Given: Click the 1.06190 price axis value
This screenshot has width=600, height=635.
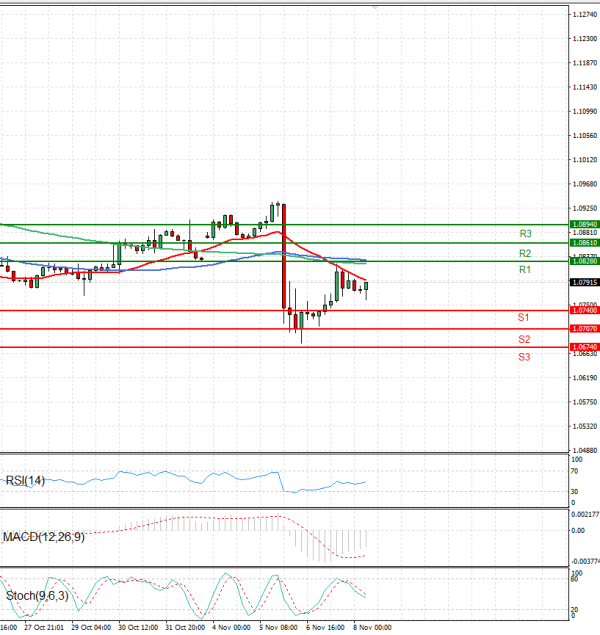Looking at the screenshot, I should (585, 378).
